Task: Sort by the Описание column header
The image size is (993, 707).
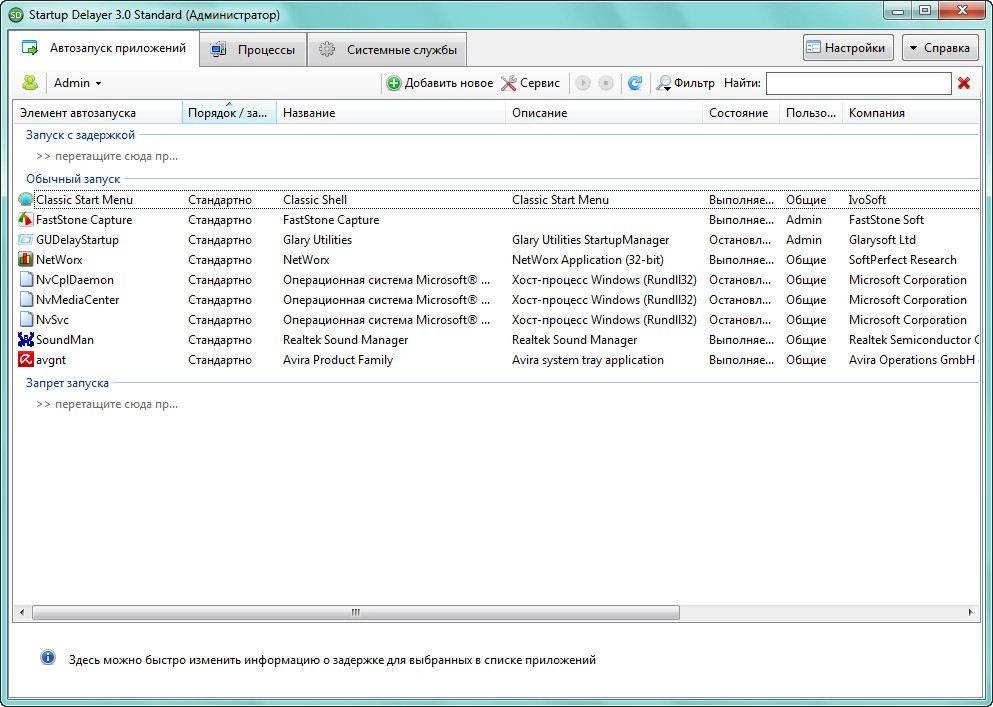Action: [x=604, y=113]
